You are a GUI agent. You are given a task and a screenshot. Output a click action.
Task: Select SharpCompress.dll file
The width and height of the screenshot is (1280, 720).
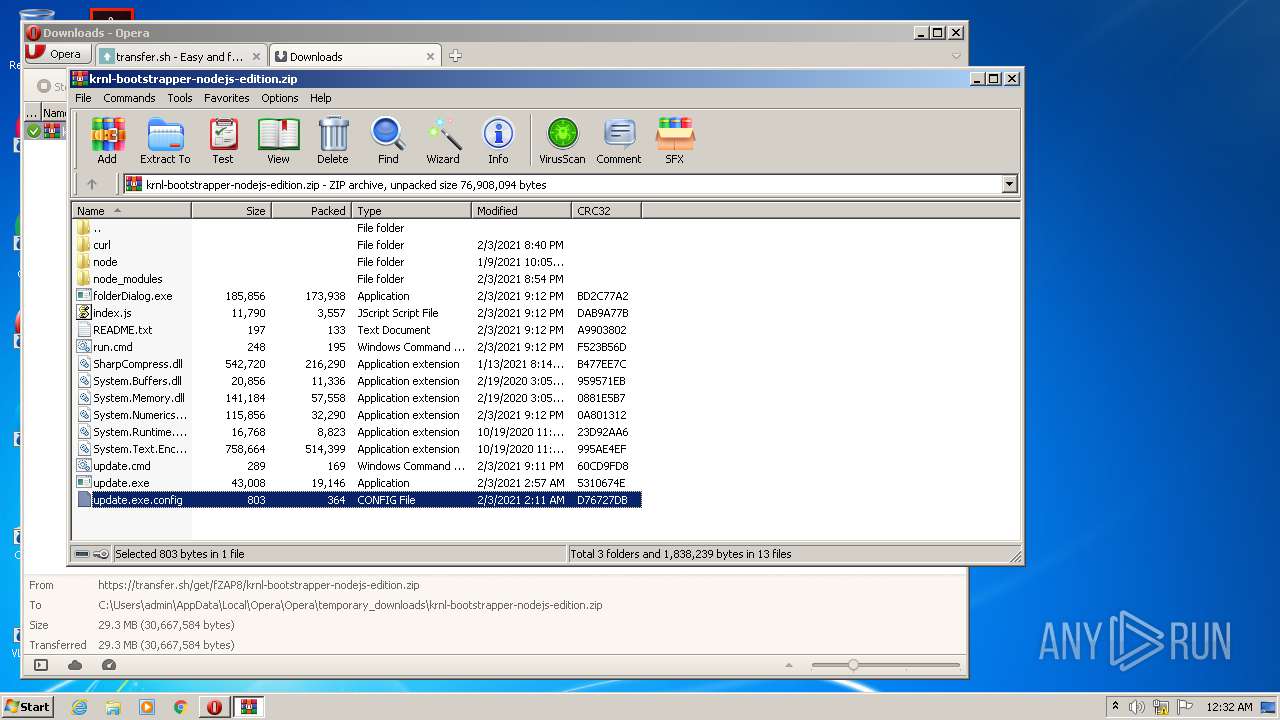137,364
